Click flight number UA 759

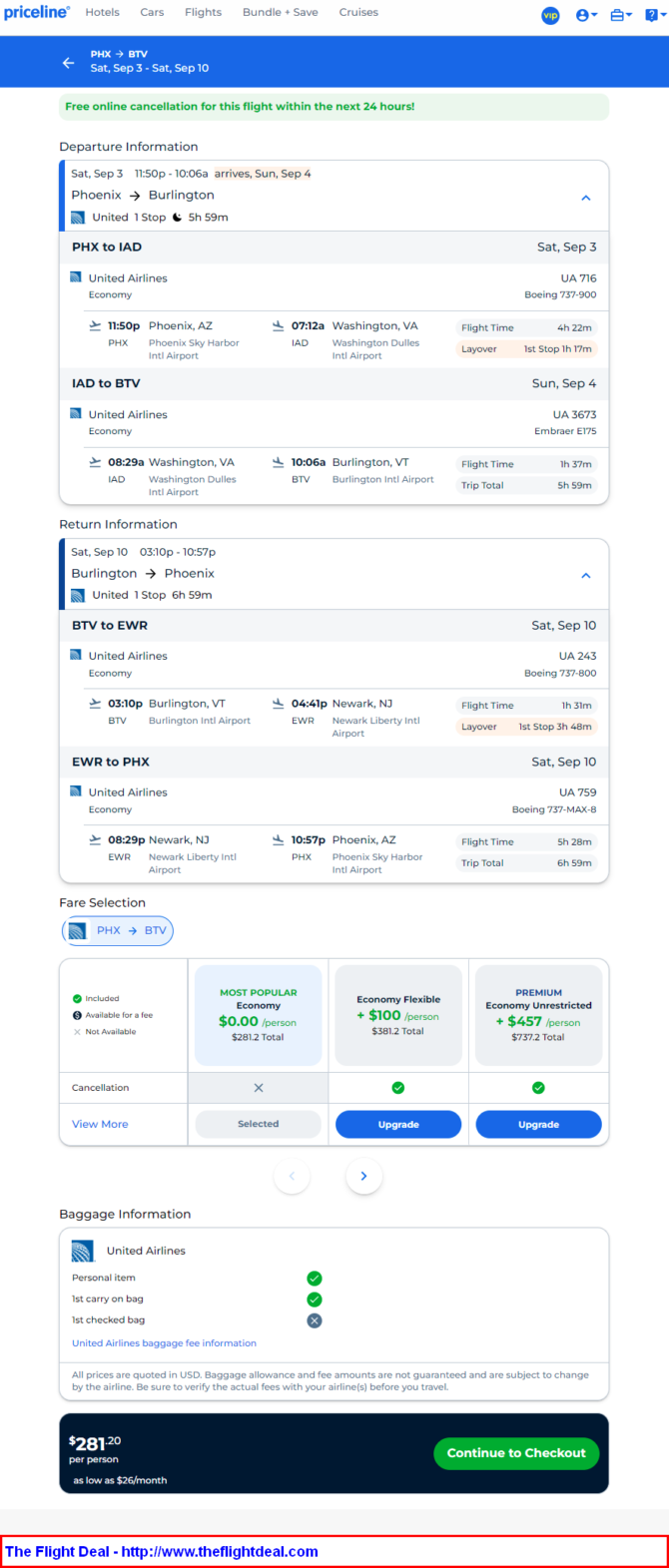click(577, 792)
